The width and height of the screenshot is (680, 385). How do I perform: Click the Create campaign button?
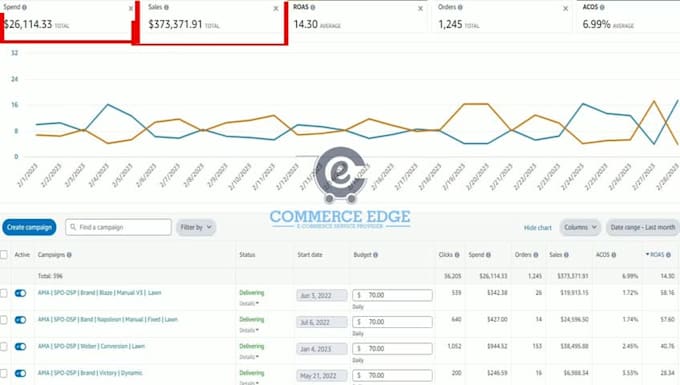click(29, 227)
